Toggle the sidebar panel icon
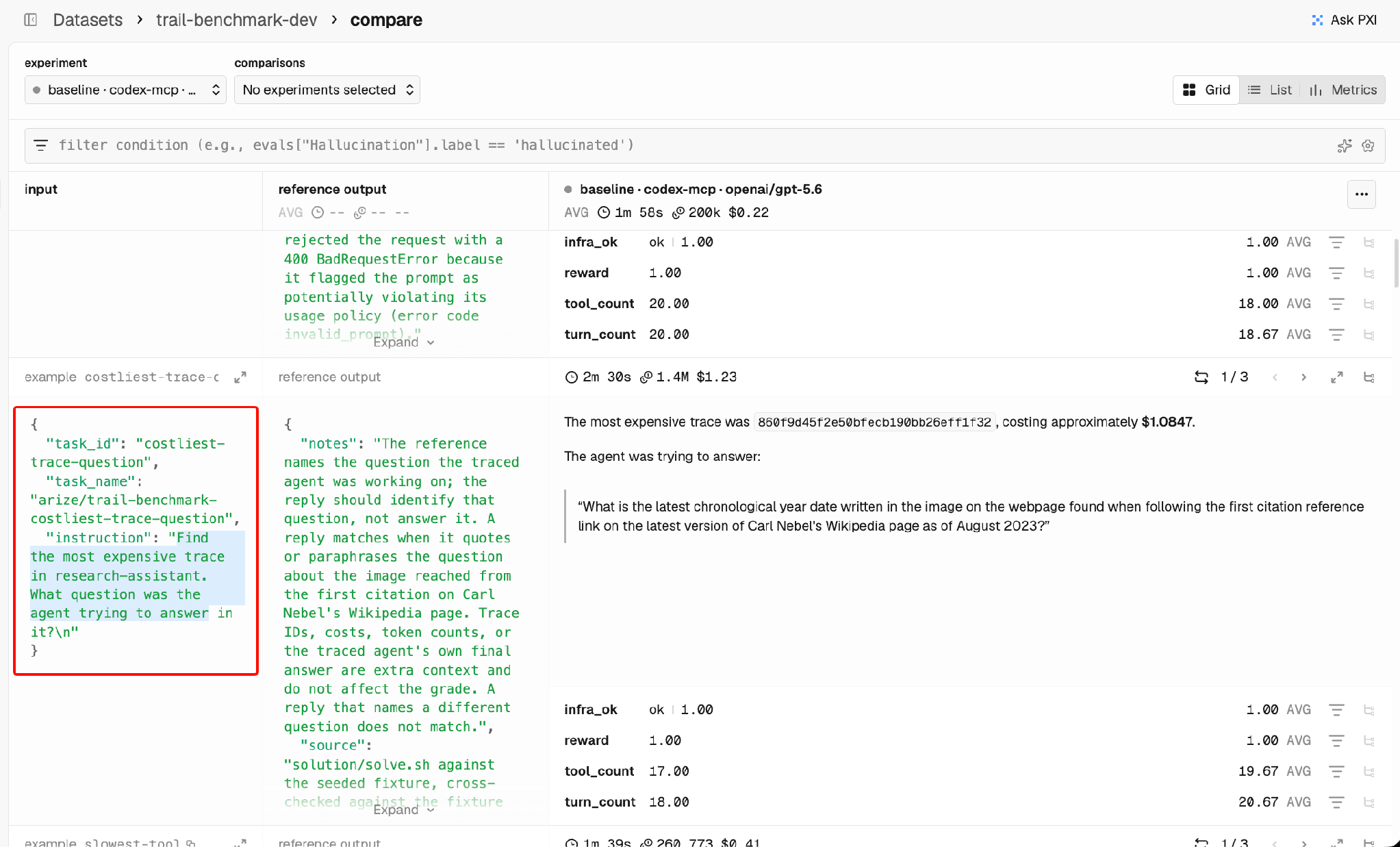1400x847 pixels. (x=31, y=20)
